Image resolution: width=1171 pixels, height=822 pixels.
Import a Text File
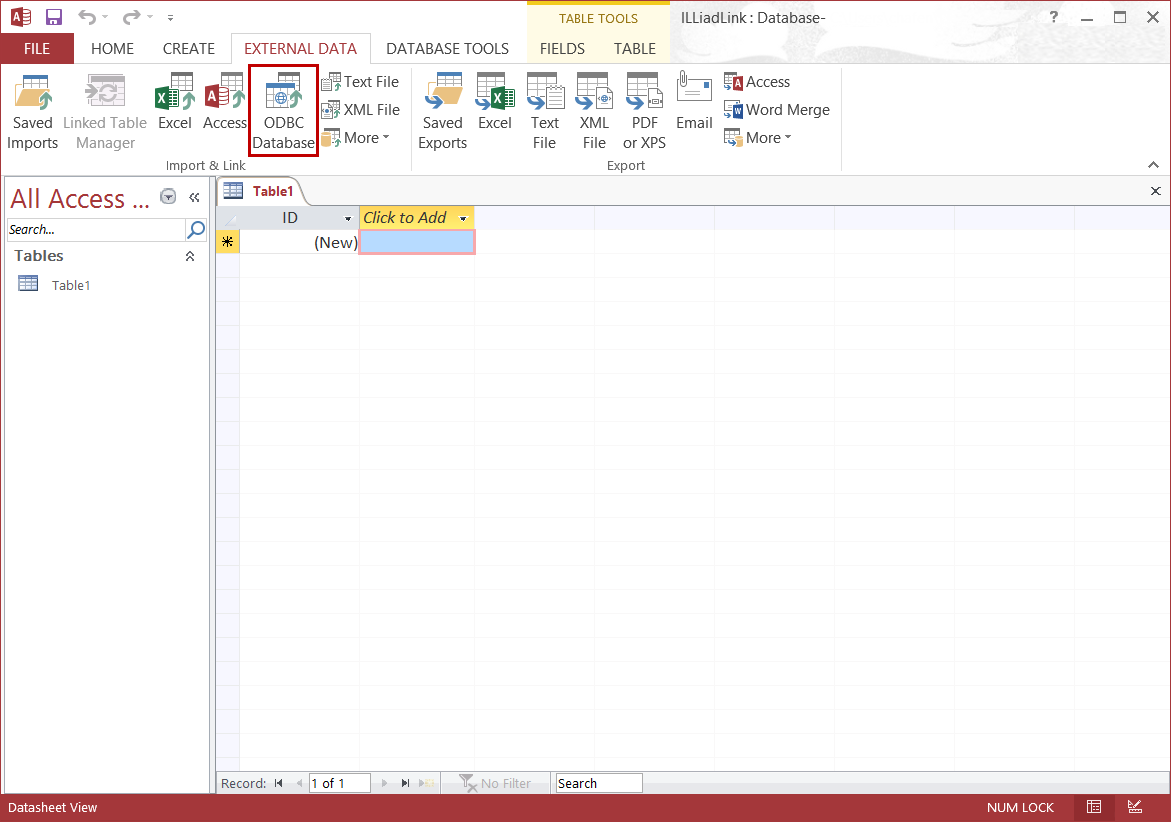(361, 81)
